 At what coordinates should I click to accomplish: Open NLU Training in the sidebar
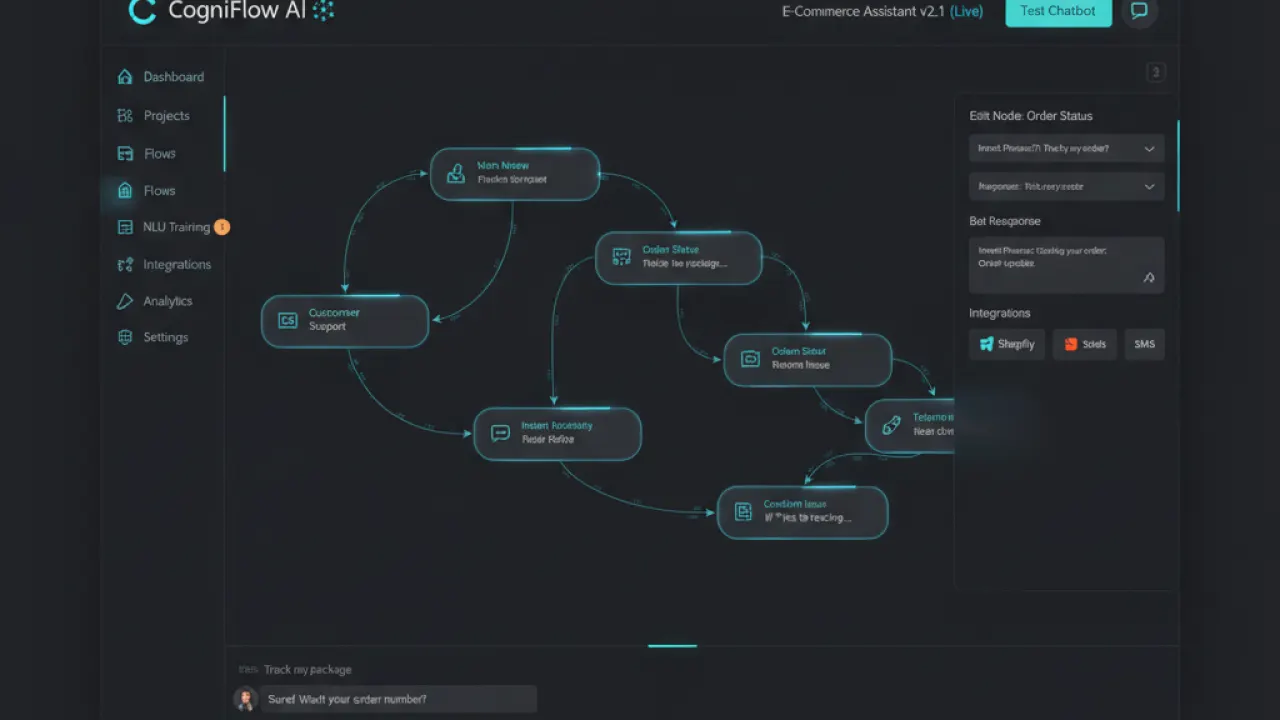163,227
